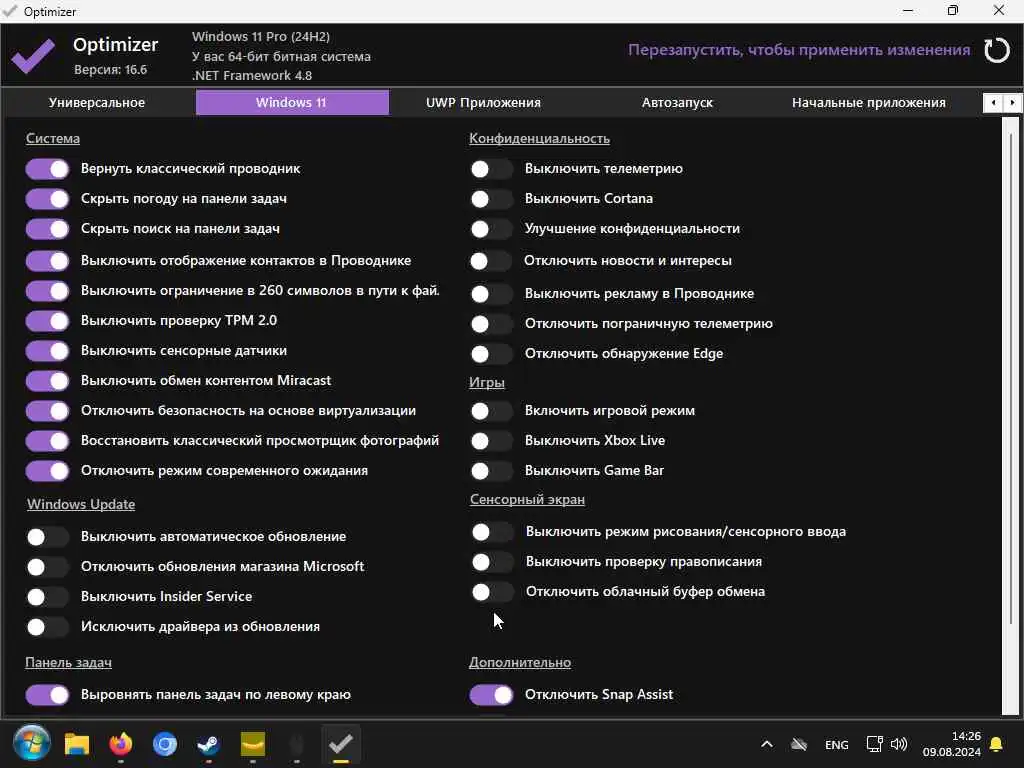The image size is (1024, 768).
Task: Switch to the Универсальное tab
Action: coord(97,103)
